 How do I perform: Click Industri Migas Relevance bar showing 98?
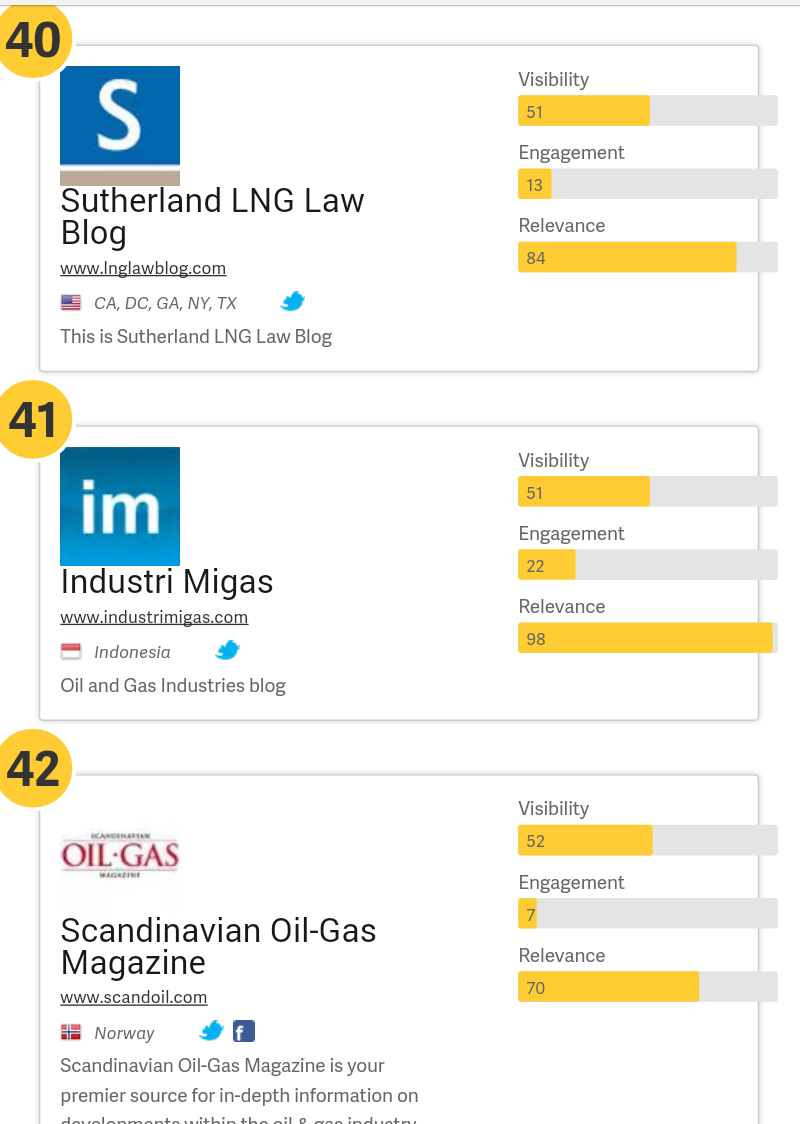click(x=648, y=638)
